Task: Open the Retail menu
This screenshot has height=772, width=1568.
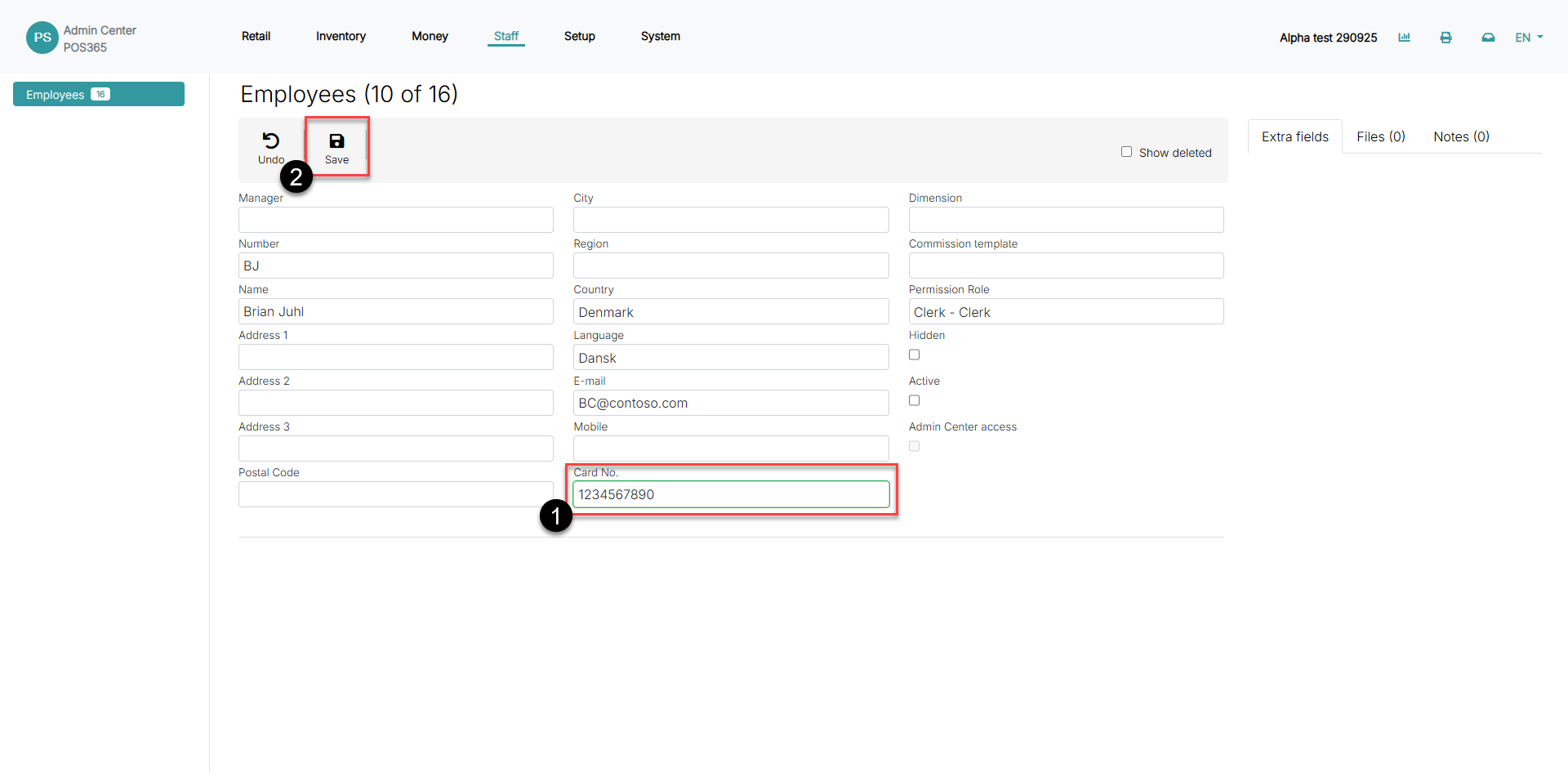Action: [x=256, y=36]
